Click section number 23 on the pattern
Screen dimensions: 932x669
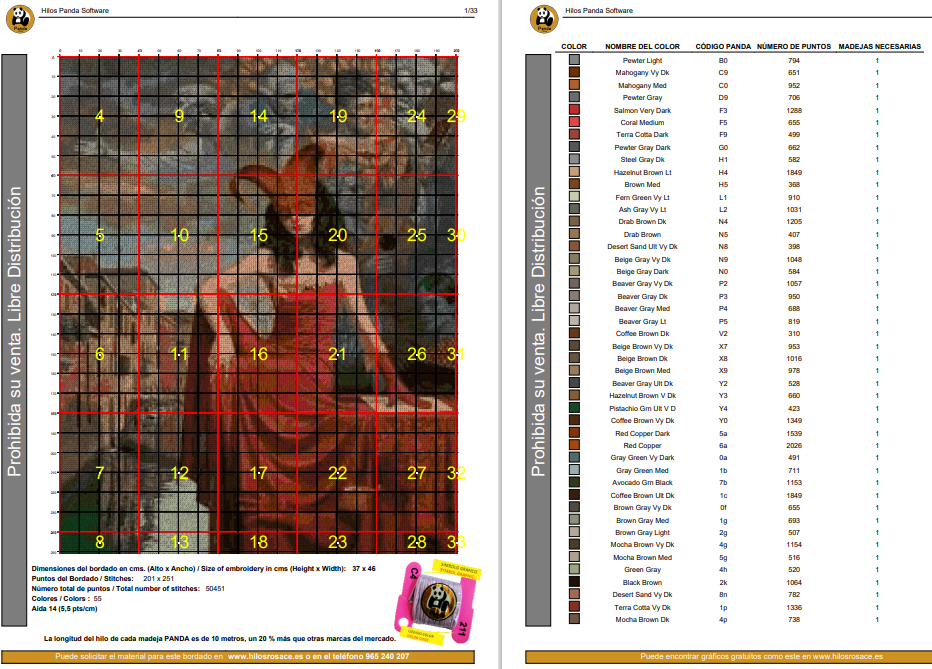(x=338, y=542)
